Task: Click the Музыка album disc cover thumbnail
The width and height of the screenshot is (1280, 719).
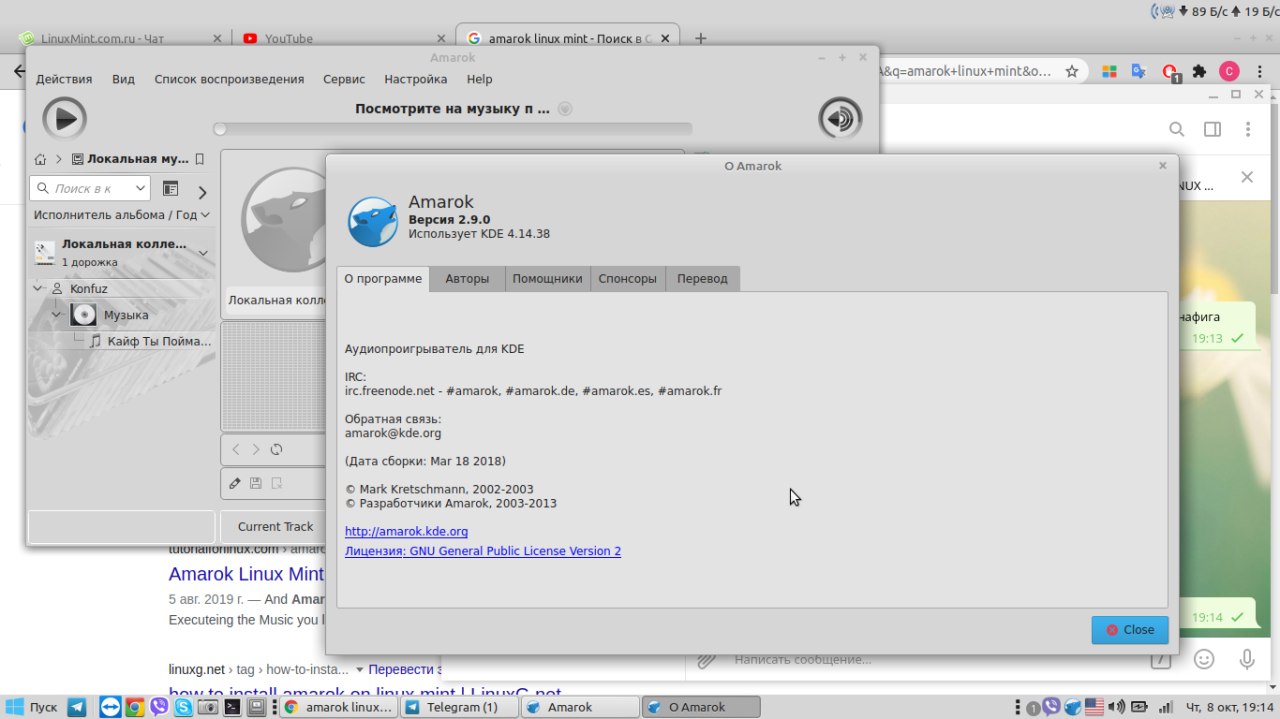Action: (x=83, y=315)
